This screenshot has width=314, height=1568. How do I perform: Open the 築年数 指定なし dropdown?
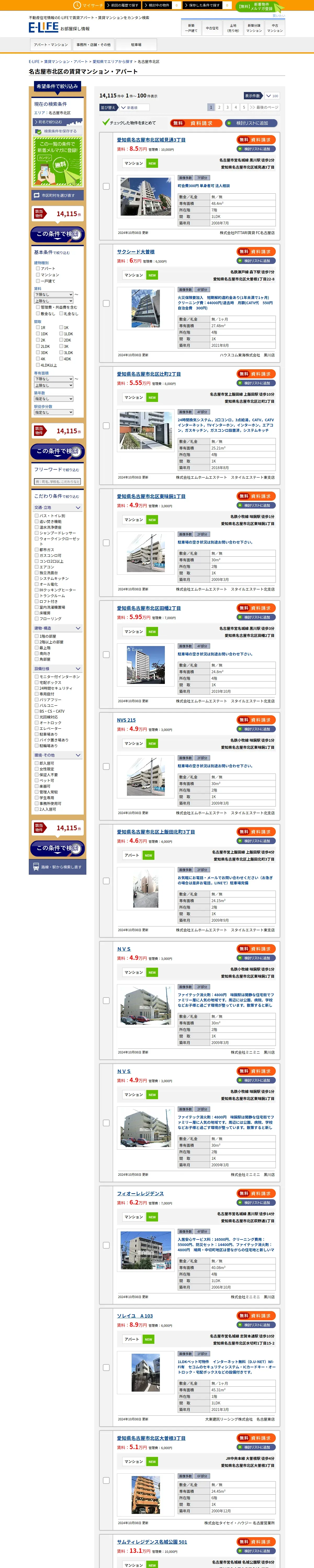pos(54,399)
